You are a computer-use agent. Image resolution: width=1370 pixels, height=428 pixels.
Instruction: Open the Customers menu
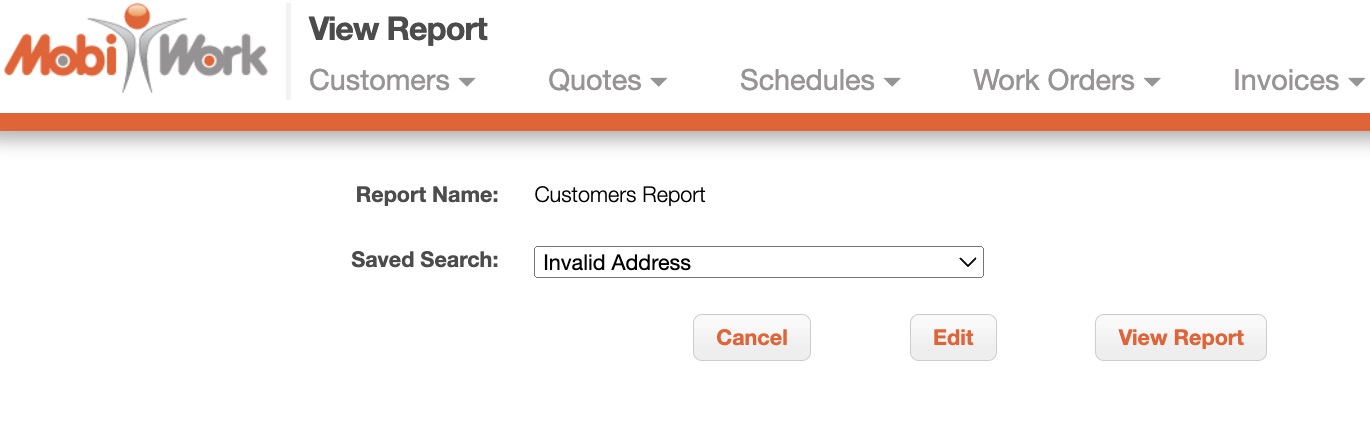(x=380, y=81)
